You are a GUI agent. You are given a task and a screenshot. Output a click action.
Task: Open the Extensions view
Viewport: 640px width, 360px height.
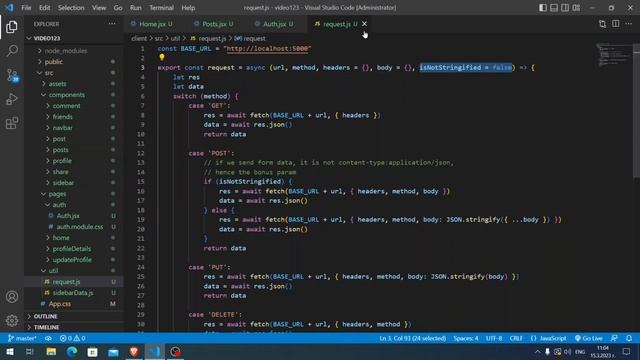tap(12, 123)
